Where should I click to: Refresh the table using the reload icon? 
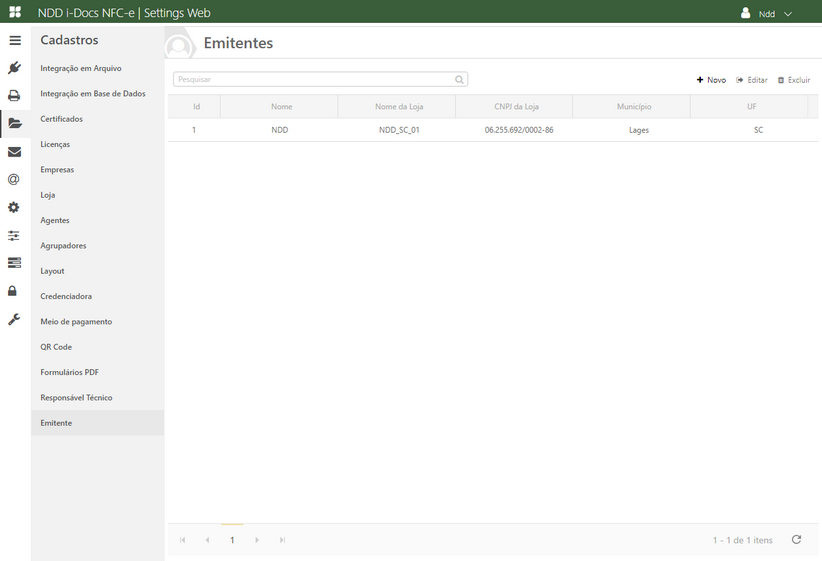coord(796,540)
